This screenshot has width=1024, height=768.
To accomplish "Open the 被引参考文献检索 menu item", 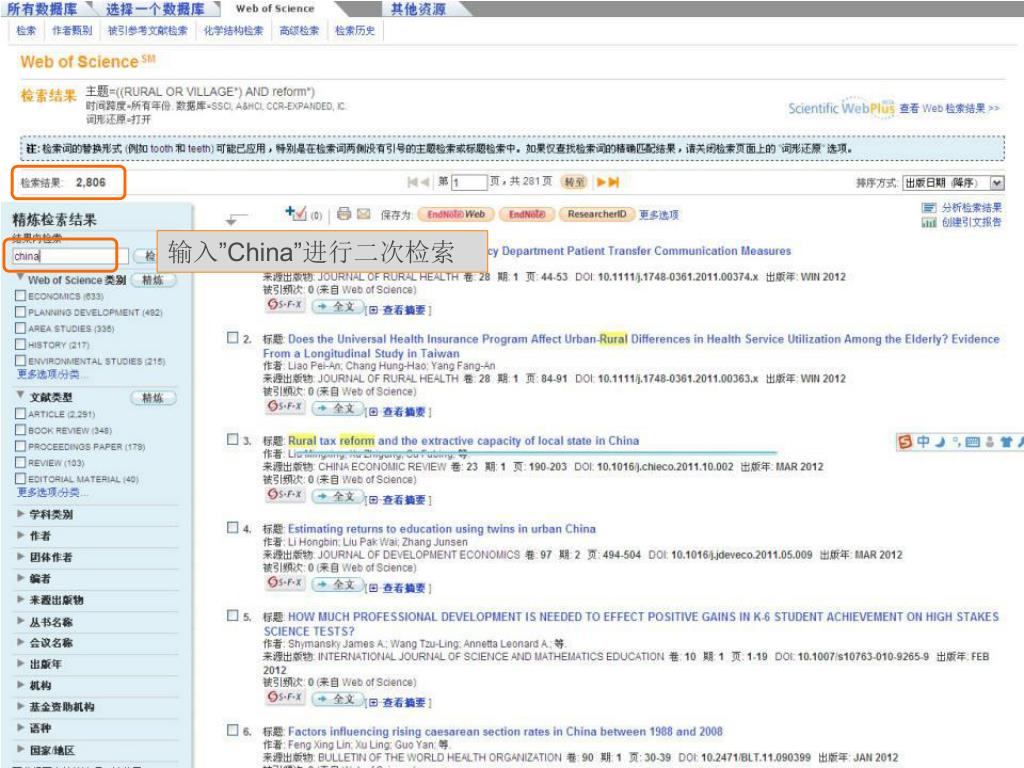I will tap(148, 31).
